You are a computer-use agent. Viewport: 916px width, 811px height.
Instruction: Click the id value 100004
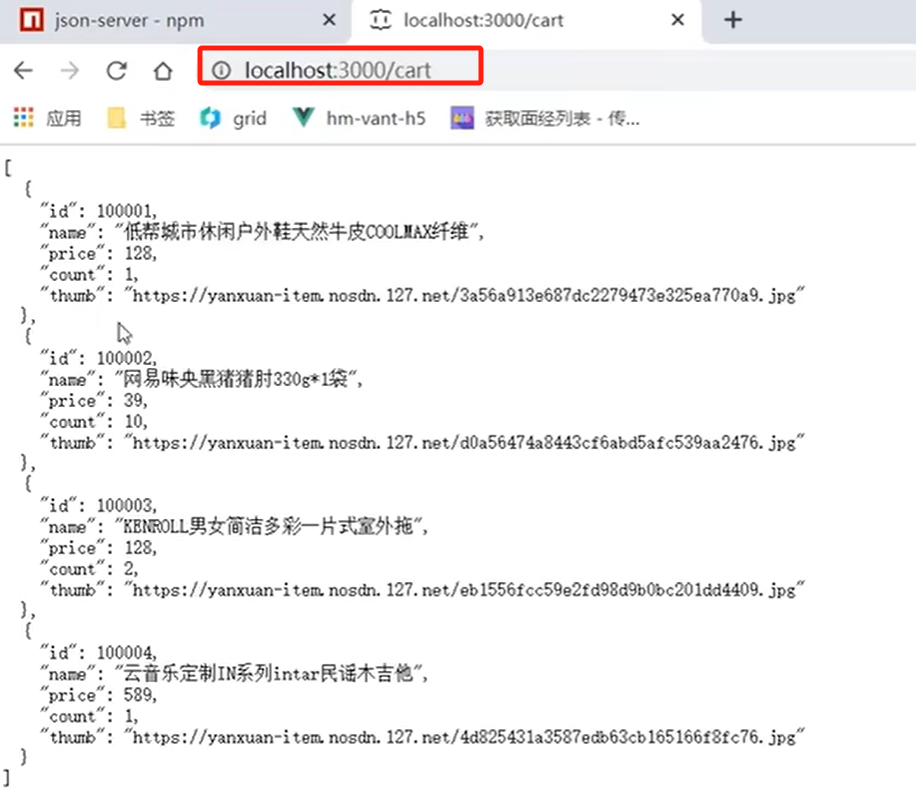(124, 653)
